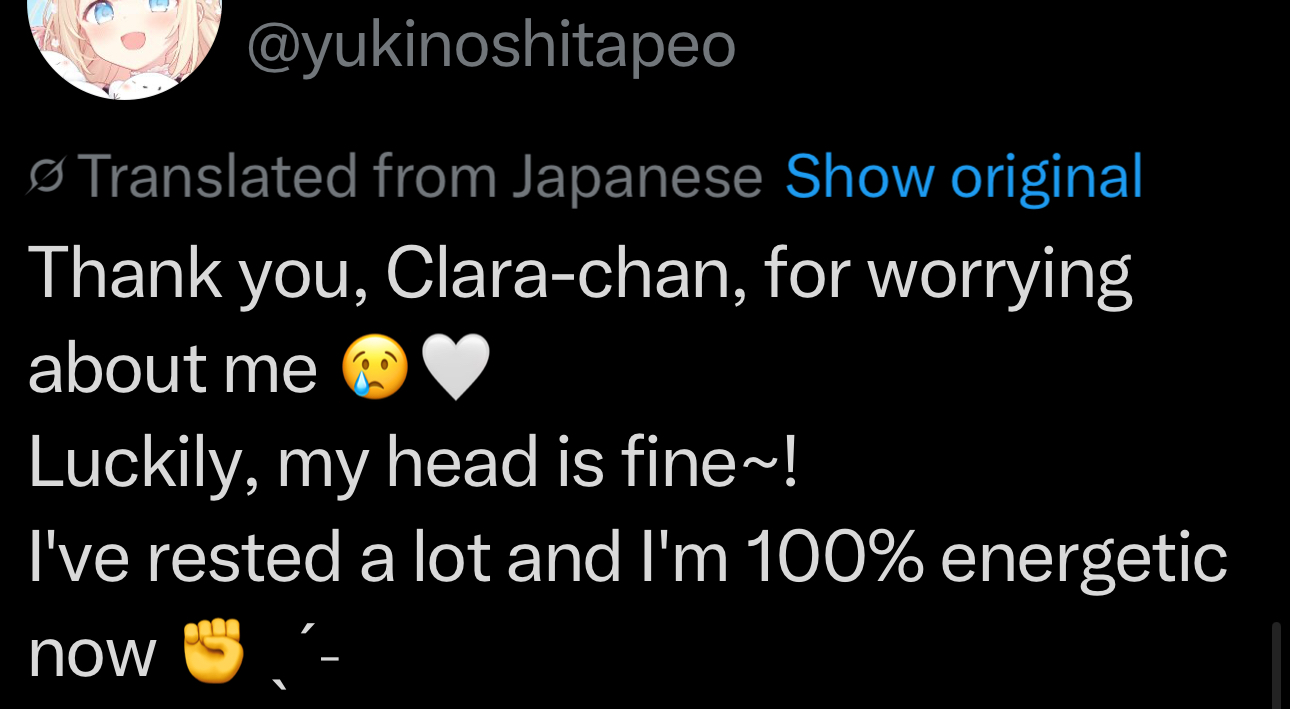Click the word "rested"
Image resolution: width=1290 pixels, height=709 pixels.
click(x=244, y=558)
